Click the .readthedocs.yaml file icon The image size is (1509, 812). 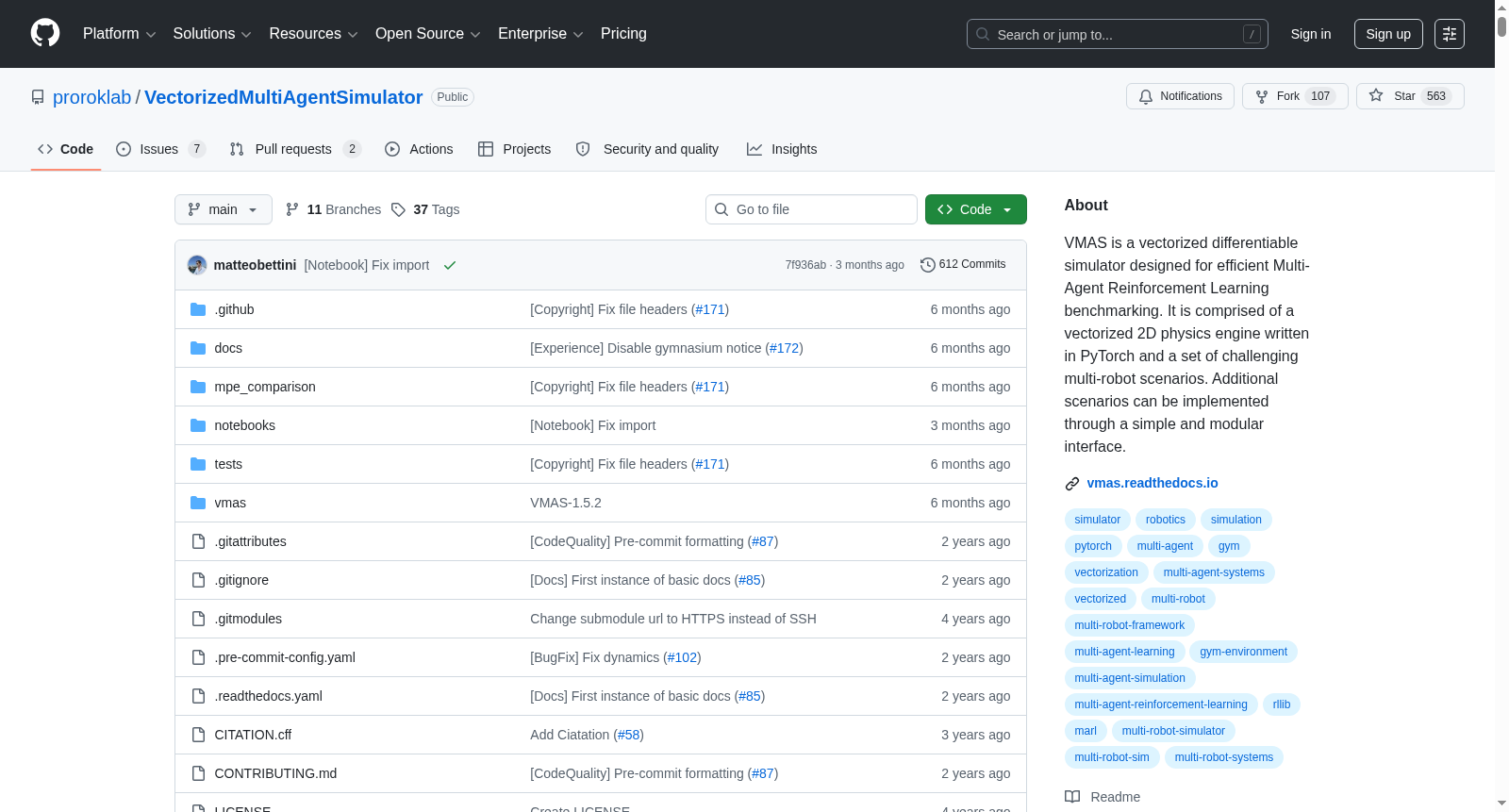click(x=198, y=696)
